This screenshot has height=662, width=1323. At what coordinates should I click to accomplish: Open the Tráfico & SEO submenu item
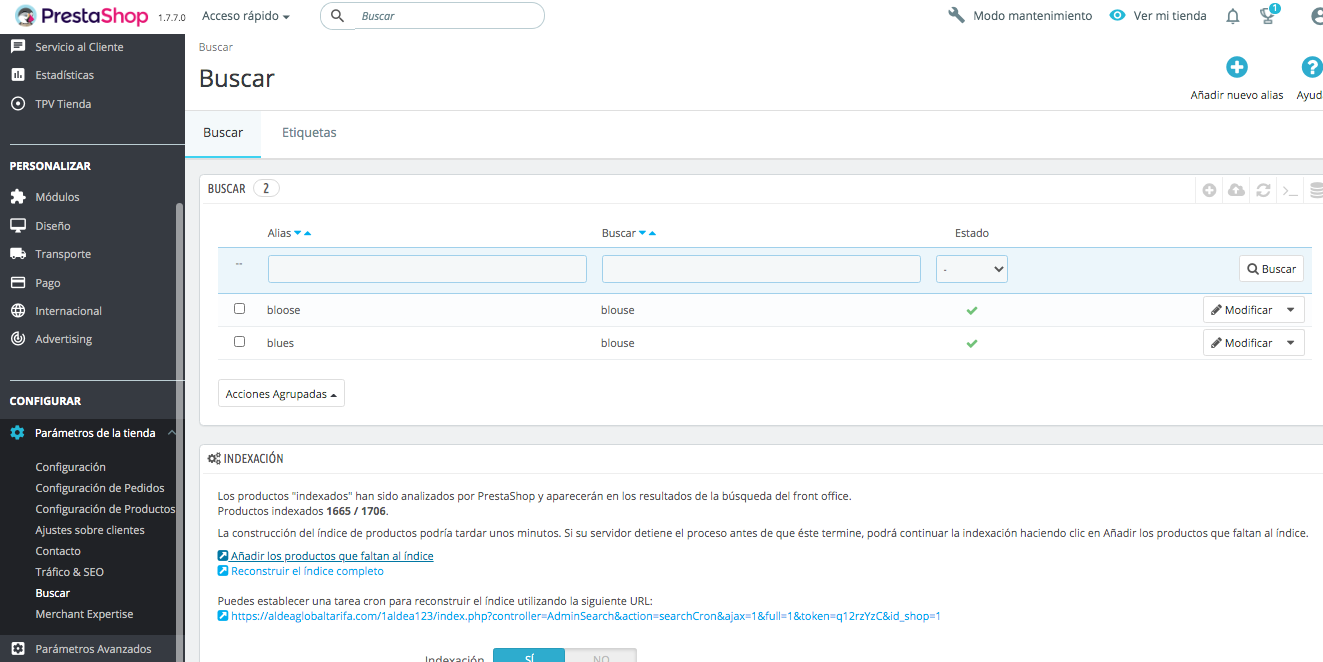[69, 572]
